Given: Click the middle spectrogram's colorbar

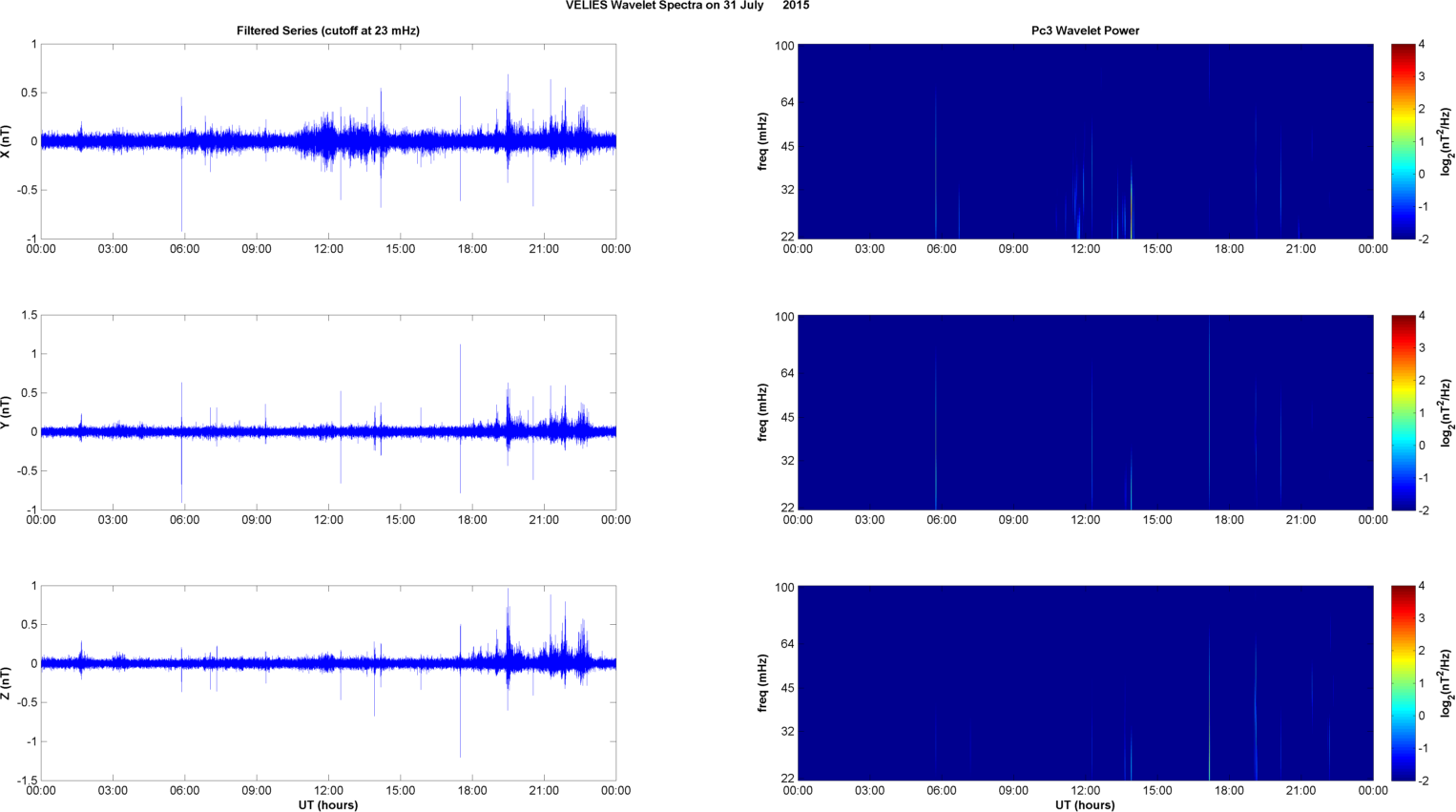Looking at the screenshot, I should point(1403,412).
